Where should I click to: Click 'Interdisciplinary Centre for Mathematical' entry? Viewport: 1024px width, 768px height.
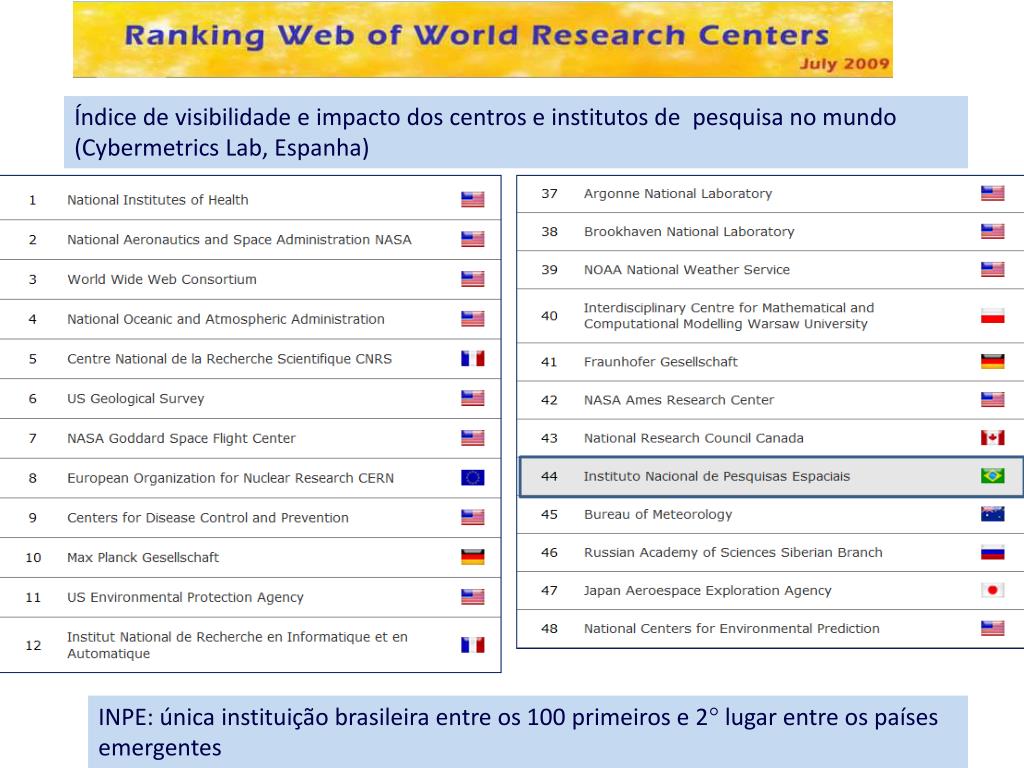point(729,315)
